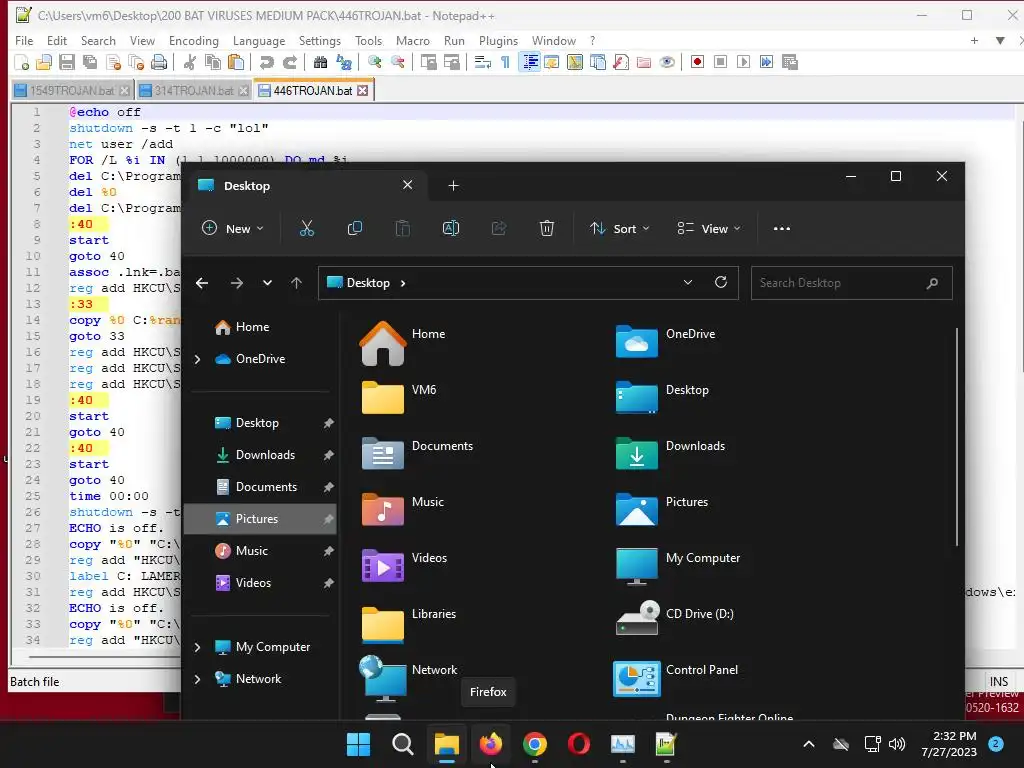Click Explorer Delete trash icon
The image size is (1024, 768).
pyautogui.click(x=547, y=229)
